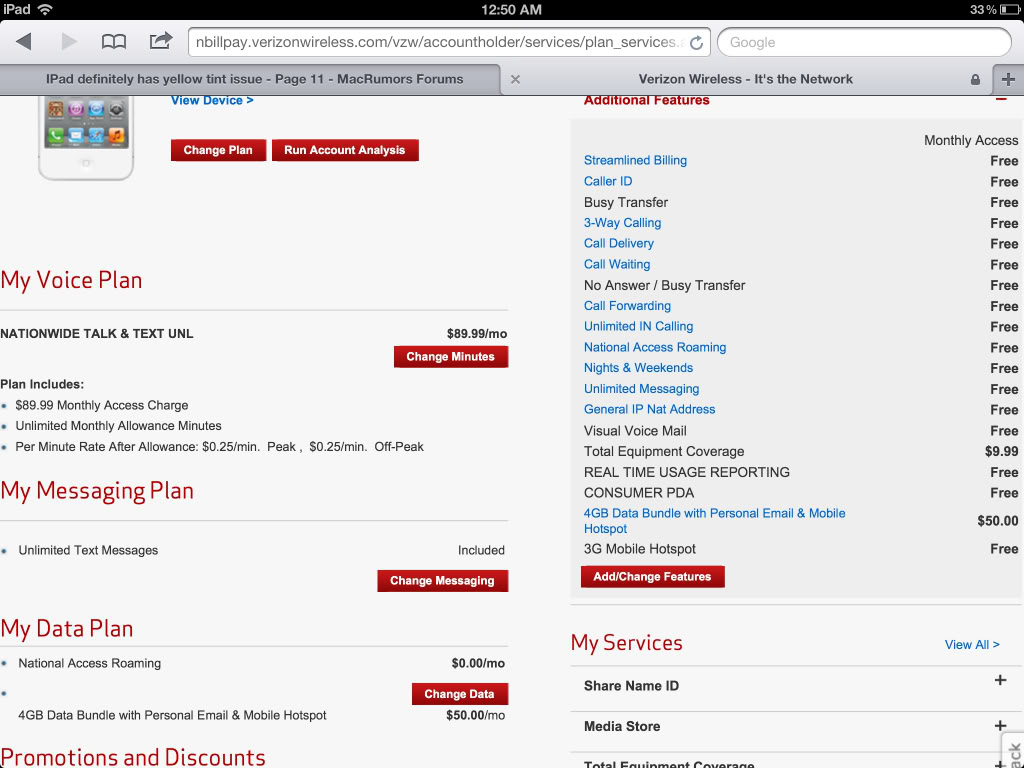Image resolution: width=1024 pixels, height=768 pixels.
Task: Click My Data Plan heading
Action: tap(67, 628)
